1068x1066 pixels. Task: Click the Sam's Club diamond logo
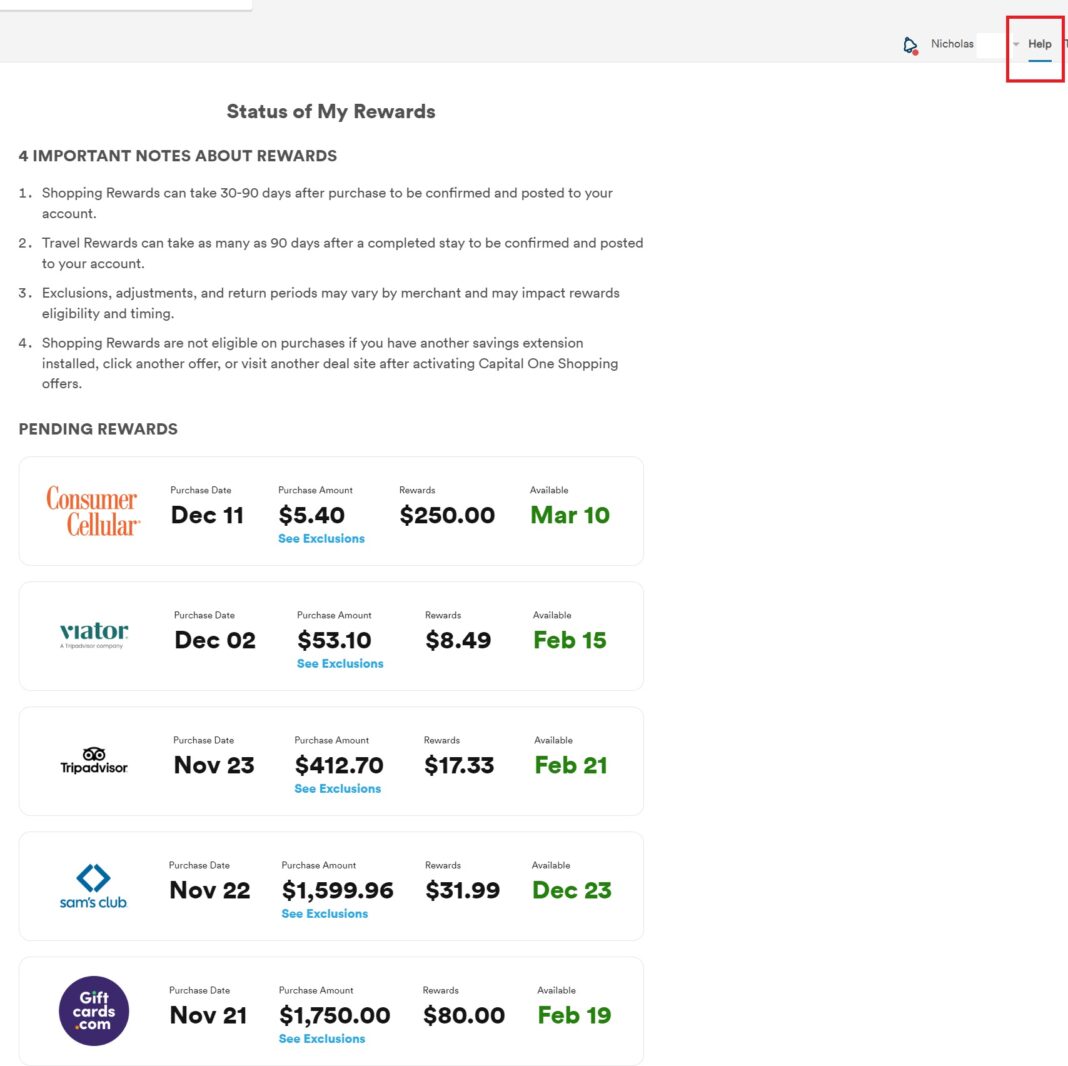coord(93,886)
